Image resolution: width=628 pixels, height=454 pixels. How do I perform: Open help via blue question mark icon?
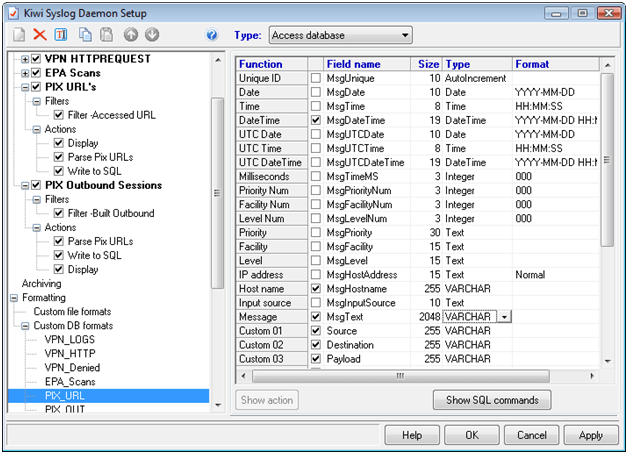point(211,35)
